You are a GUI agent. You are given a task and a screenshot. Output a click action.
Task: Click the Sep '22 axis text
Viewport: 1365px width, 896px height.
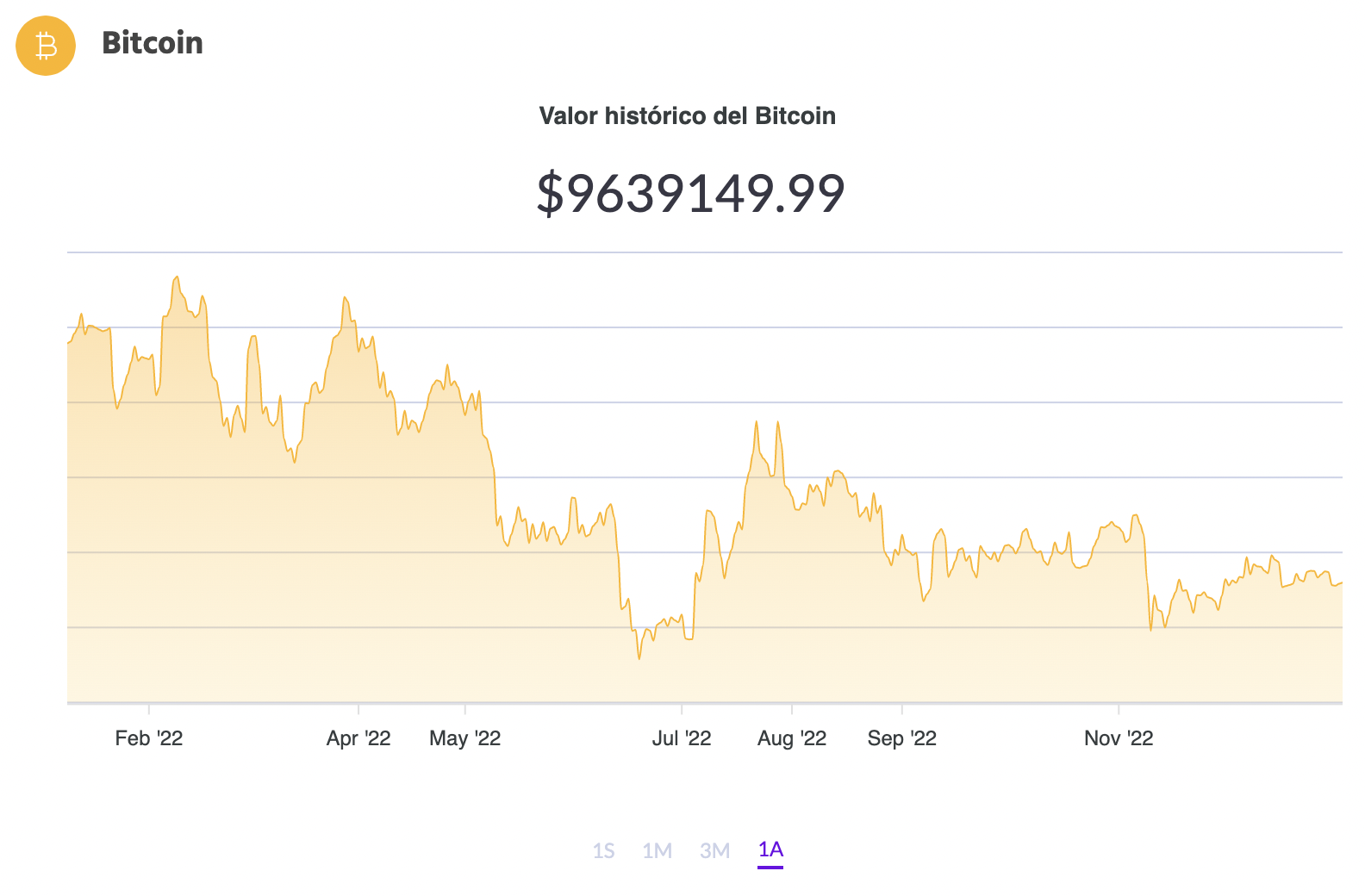tap(901, 737)
